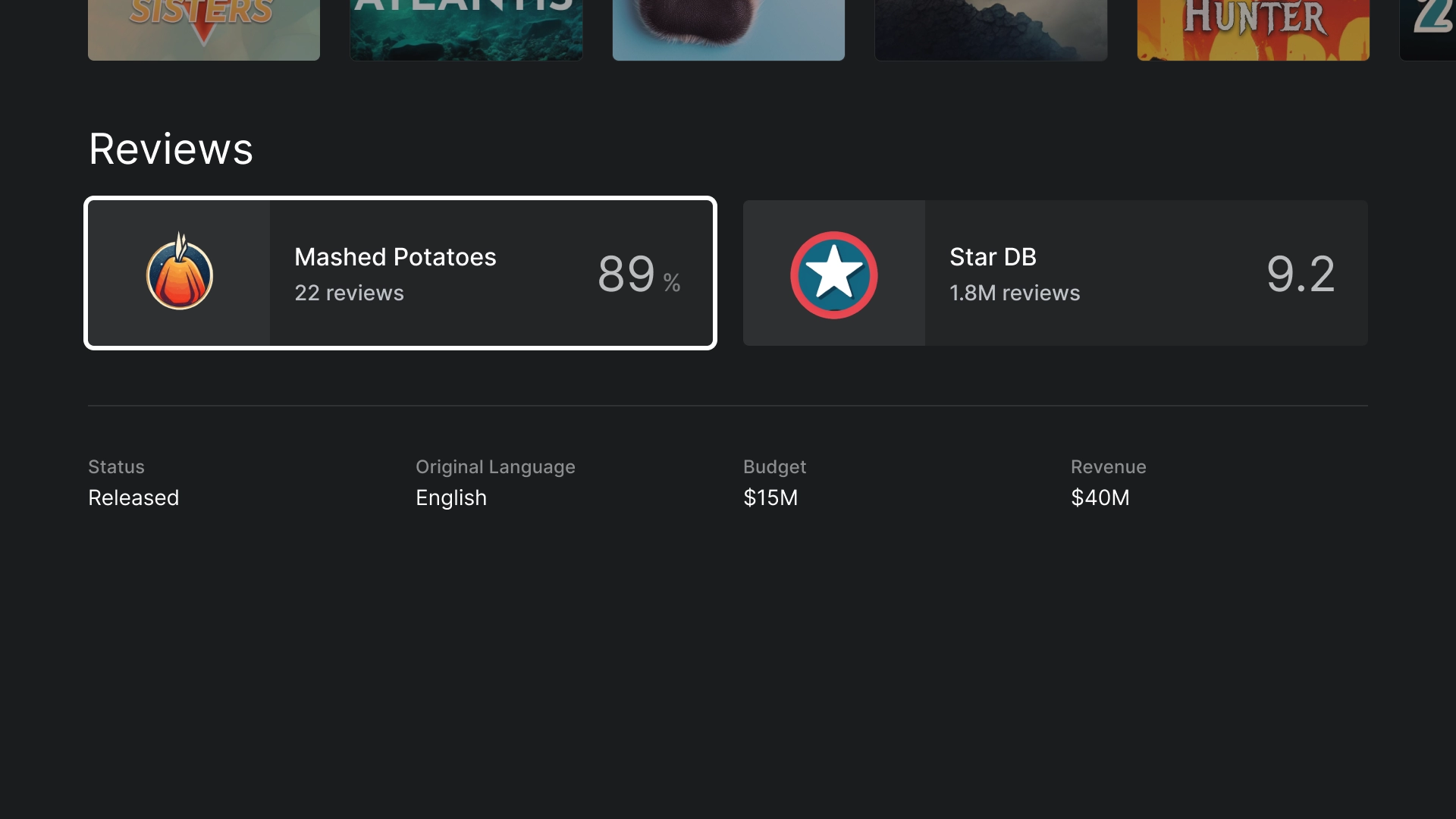Focus the Released status value

point(133,497)
